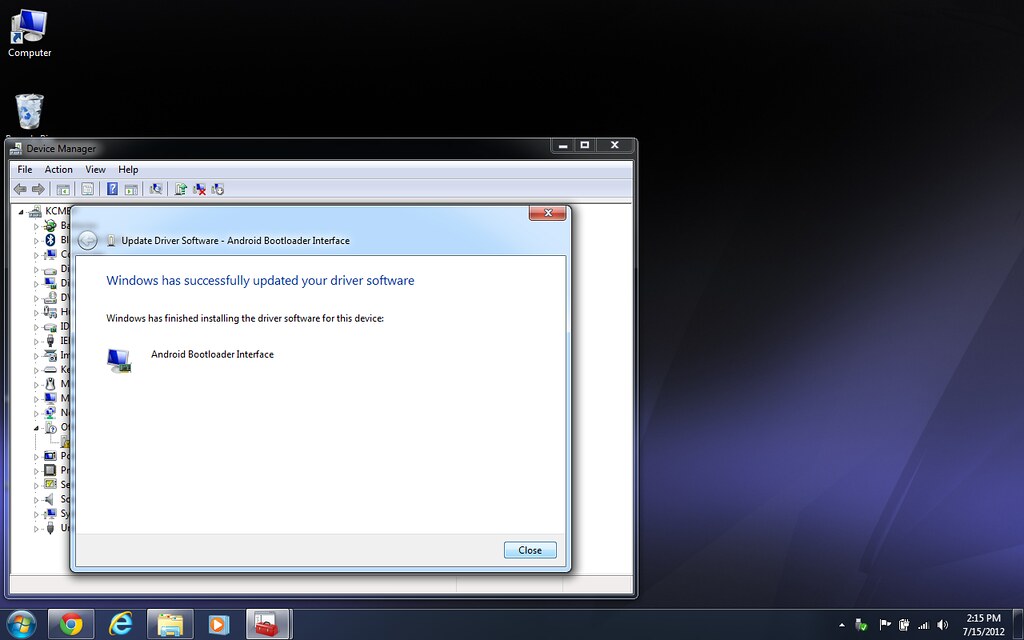Select the Imaging devices camera icon
Image resolution: width=1024 pixels, height=640 pixels.
click(50, 355)
